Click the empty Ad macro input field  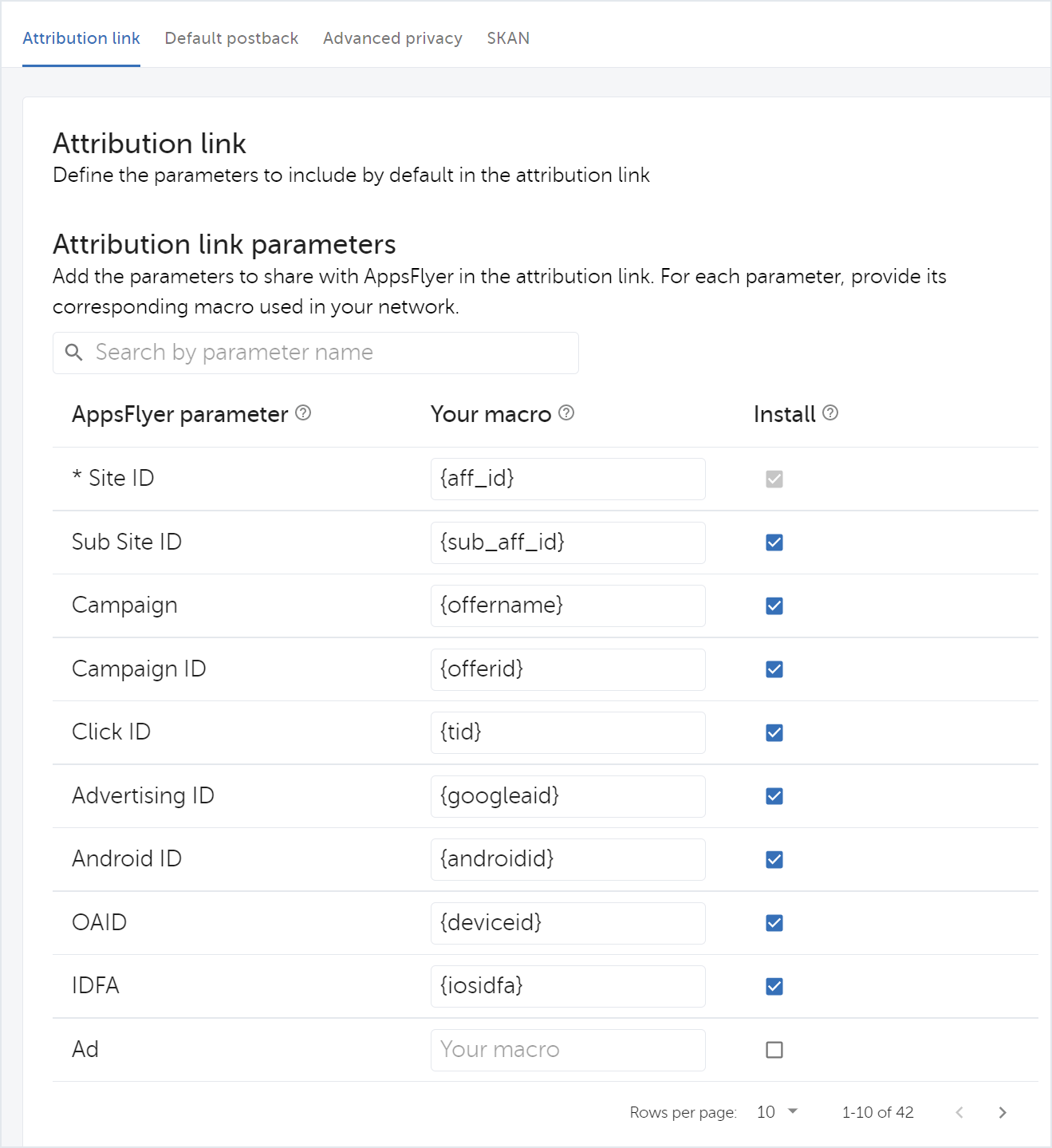pos(568,1050)
